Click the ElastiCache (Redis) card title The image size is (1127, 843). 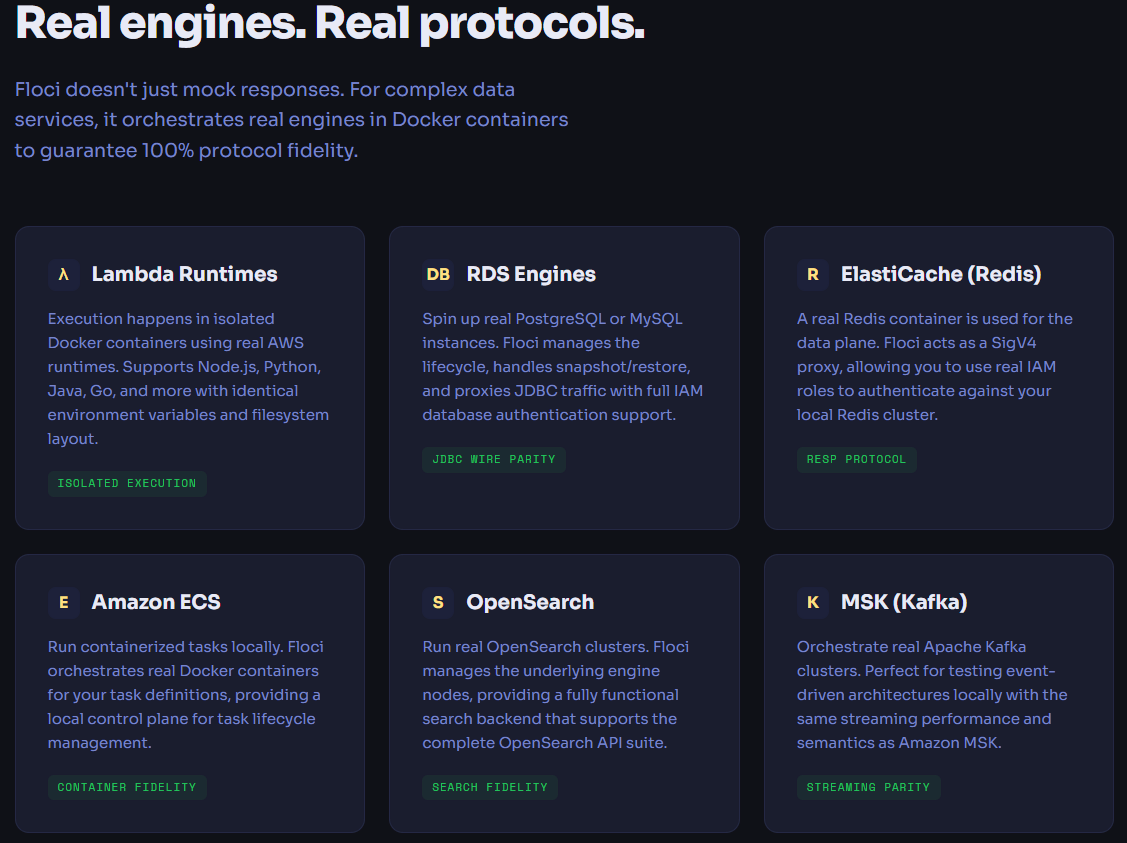(x=941, y=275)
